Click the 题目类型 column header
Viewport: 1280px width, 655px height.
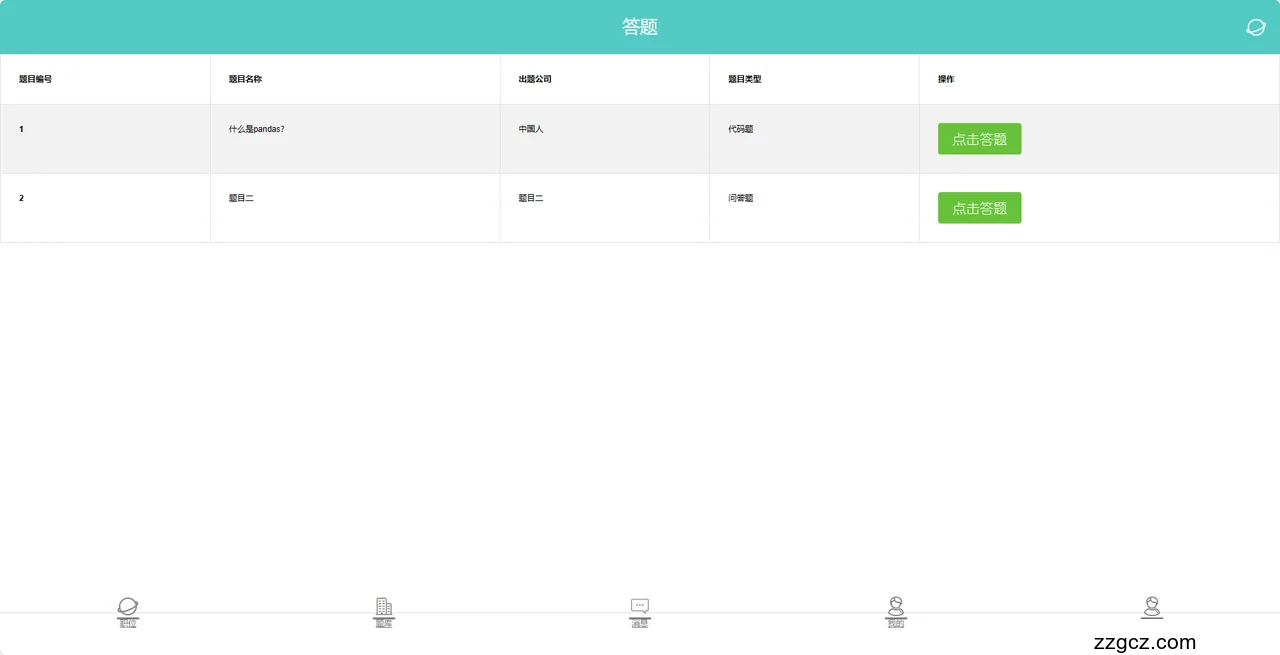pyautogui.click(x=745, y=79)
